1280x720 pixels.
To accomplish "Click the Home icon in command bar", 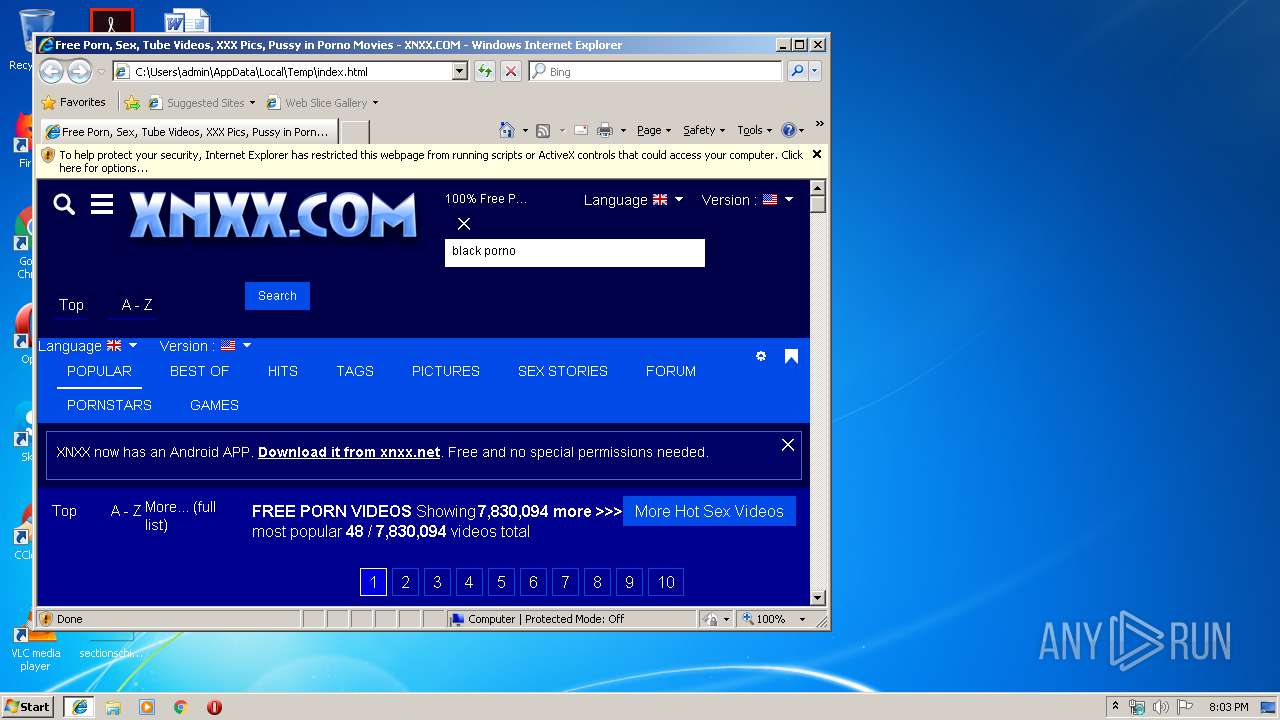I will tap(507, 130).
